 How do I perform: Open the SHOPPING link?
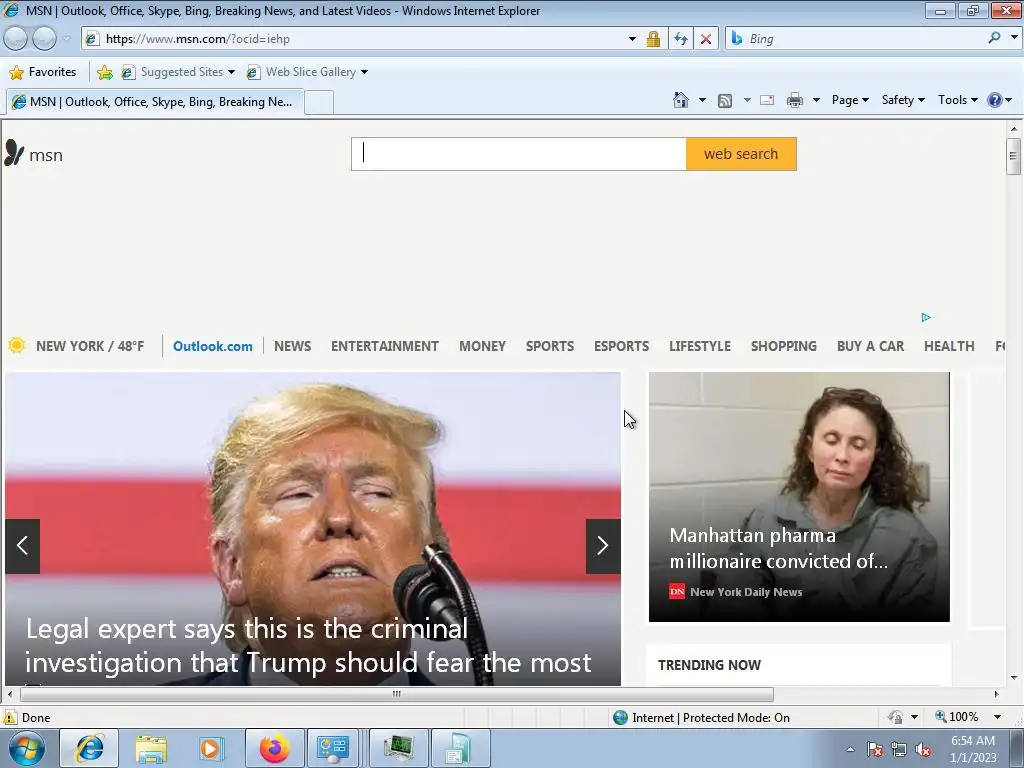tap(784, 346)
